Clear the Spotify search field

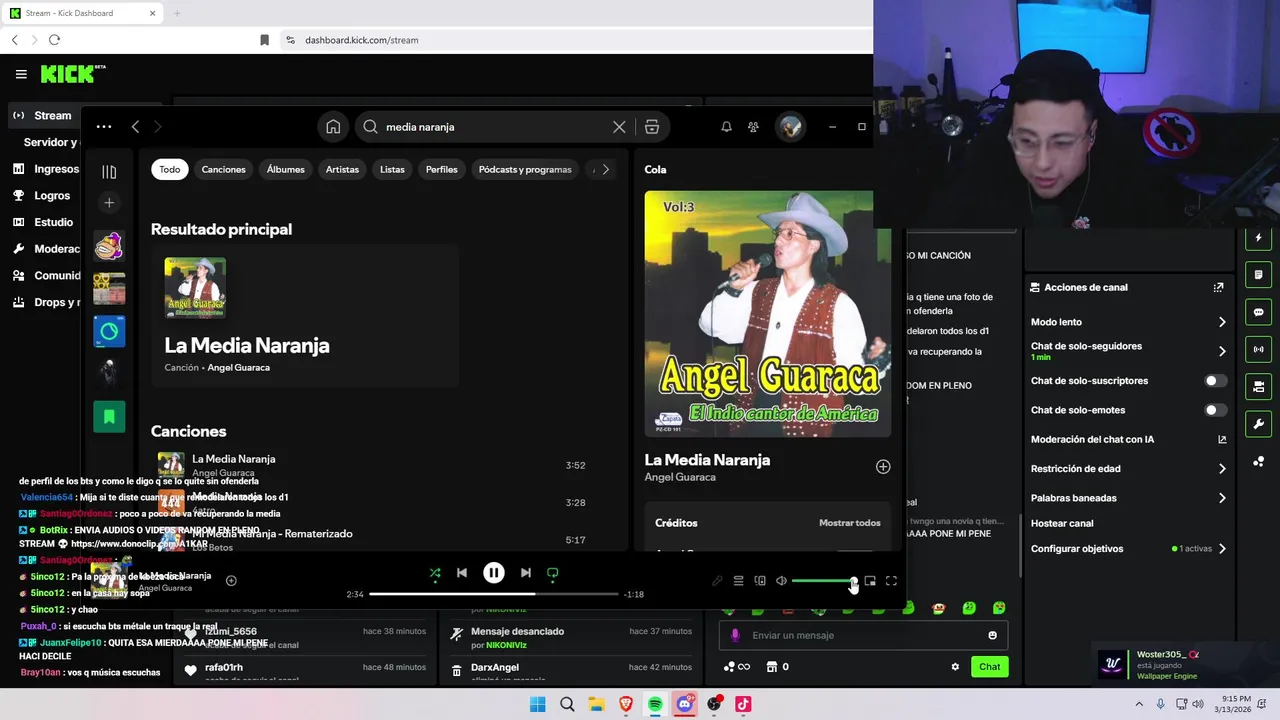(619, 127)
